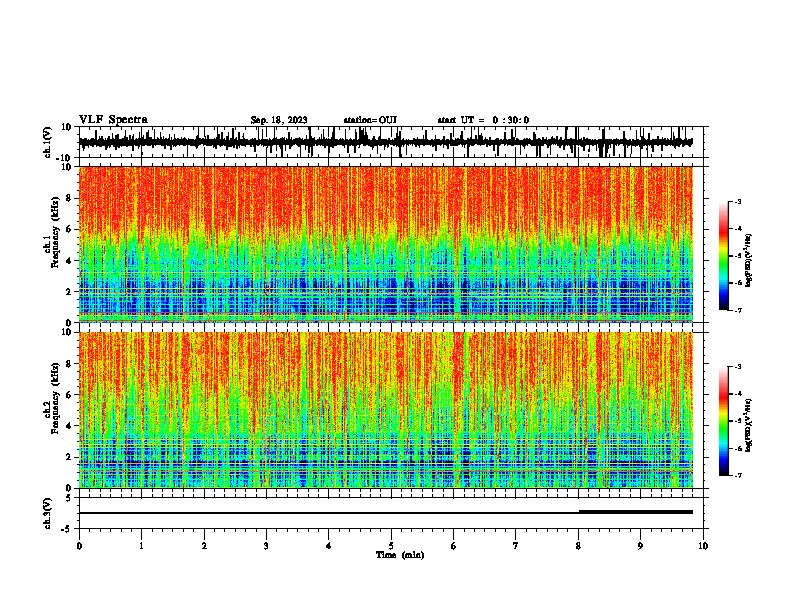Click inside the ch.1 frequency spectrogram
The height and width of the screenshot is (612, 792).
click(386, 244)
